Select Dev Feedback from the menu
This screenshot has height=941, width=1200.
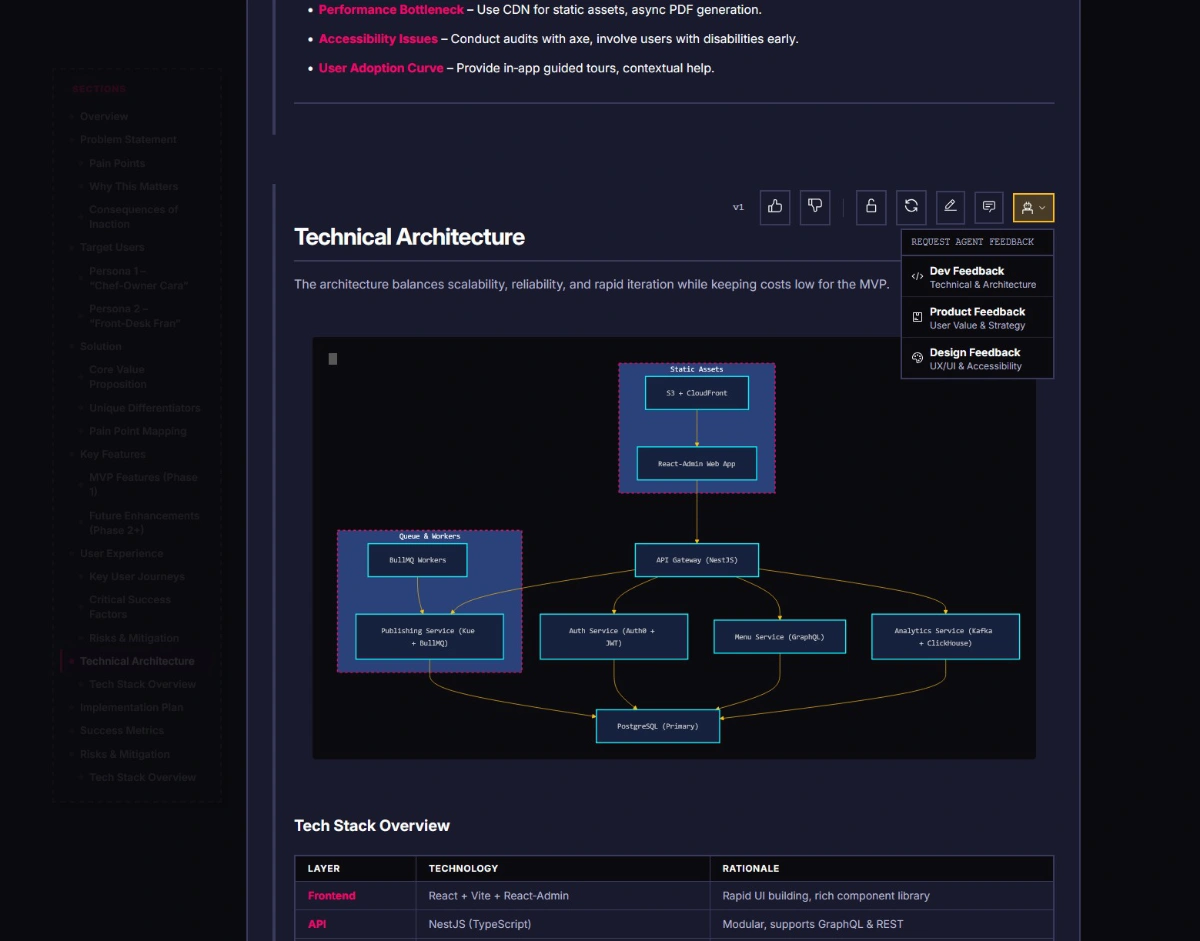[977, 277]
